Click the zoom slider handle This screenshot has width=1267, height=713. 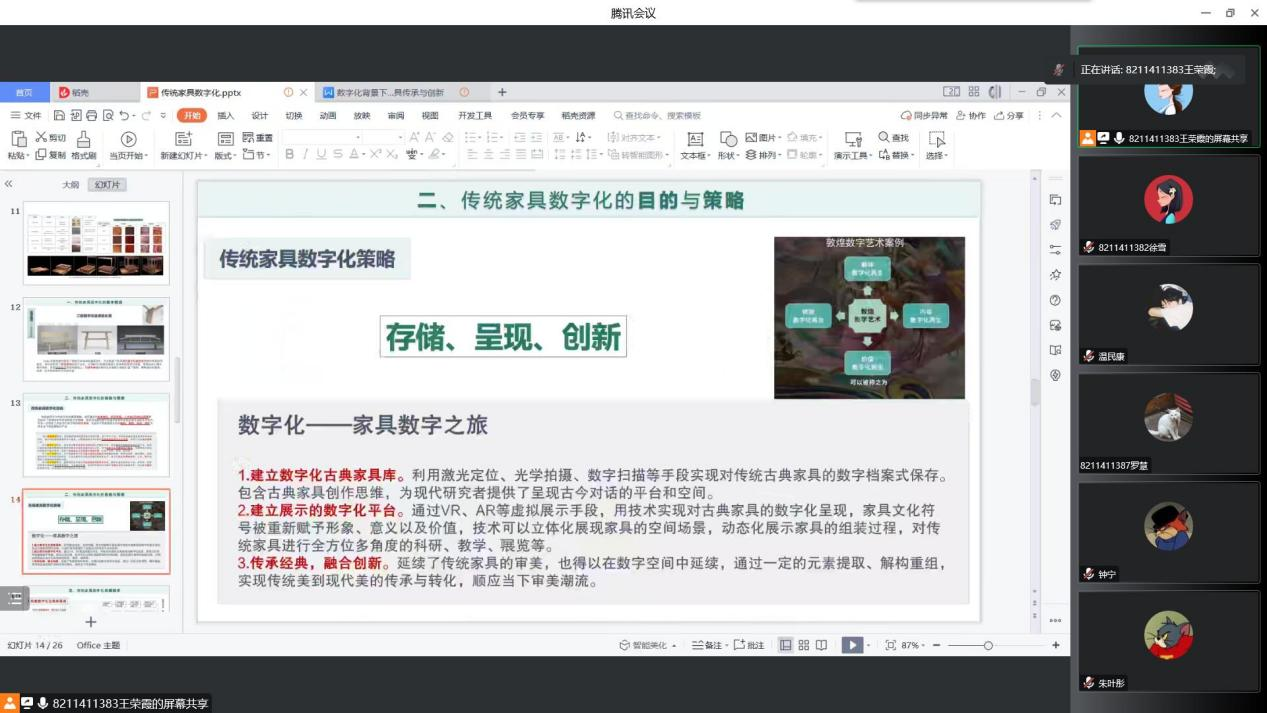988,646
